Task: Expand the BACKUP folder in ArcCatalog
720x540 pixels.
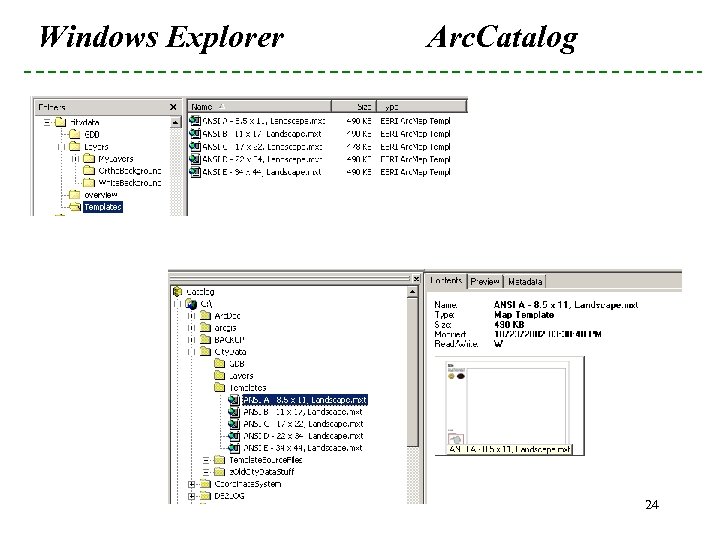Action: point(191,340)
